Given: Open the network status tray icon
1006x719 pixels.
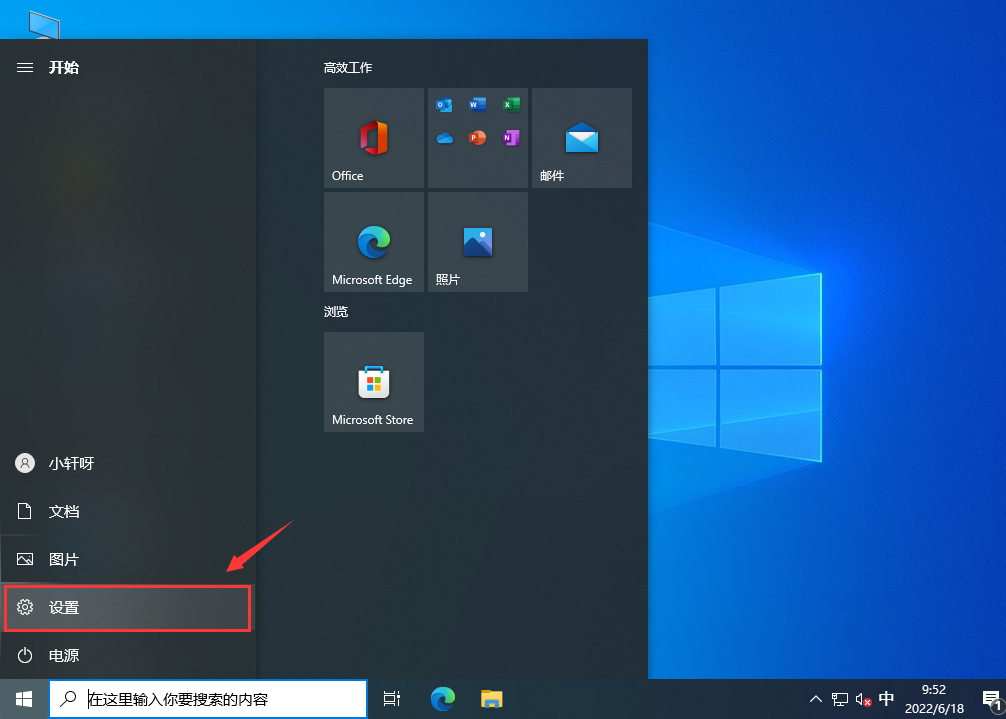Looking at the screenshot, I should pos(840,699).
